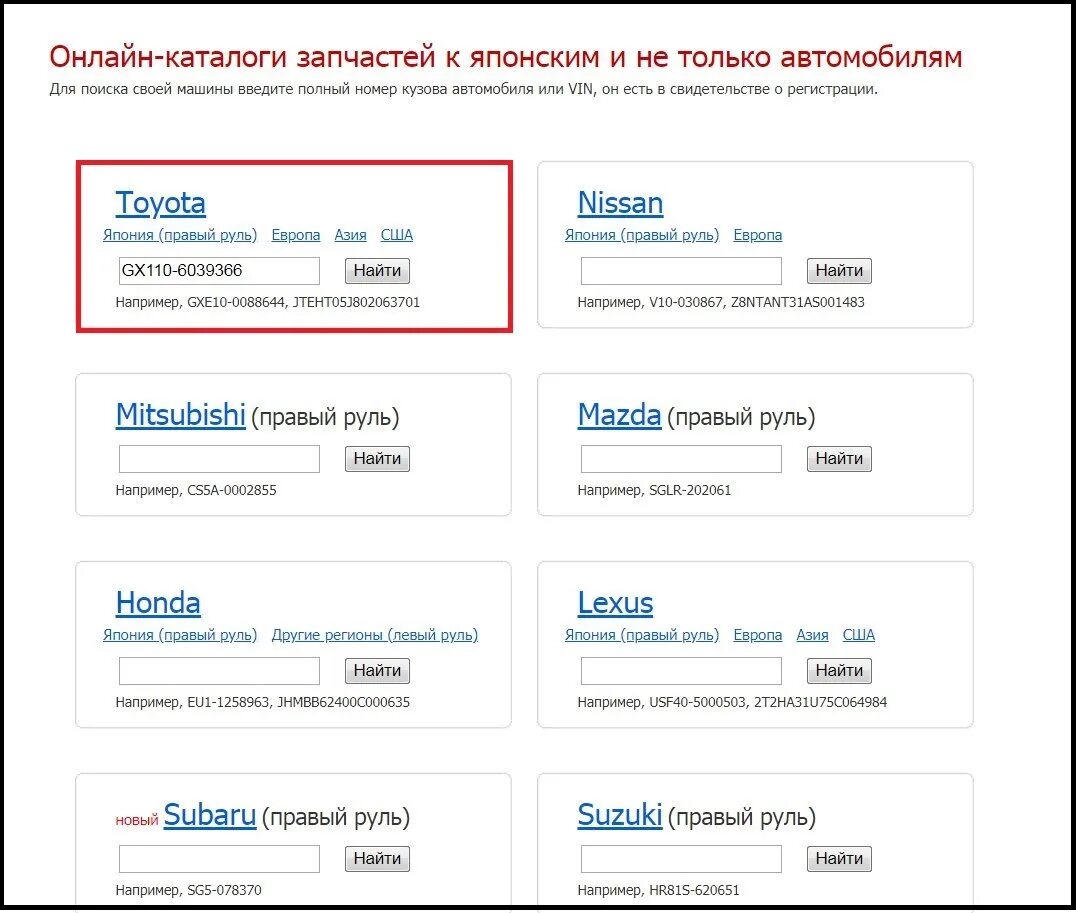Focus the Suzuki search input field
This screenshot has width=1076, height=913.
click(x=681, y=859)
